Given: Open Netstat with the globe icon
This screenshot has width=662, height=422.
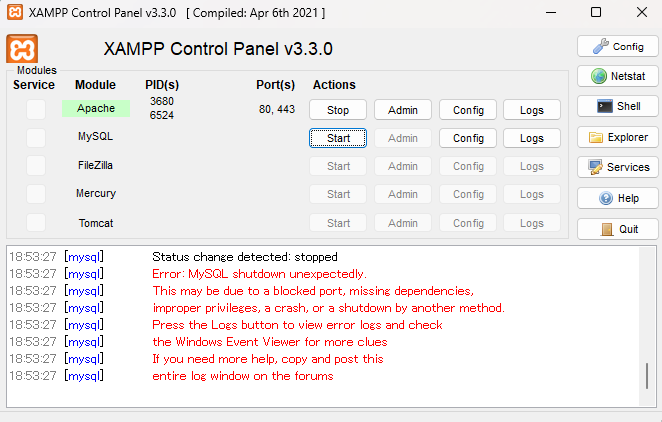Looking at the screenshot, I should click(x=617, y=76).
